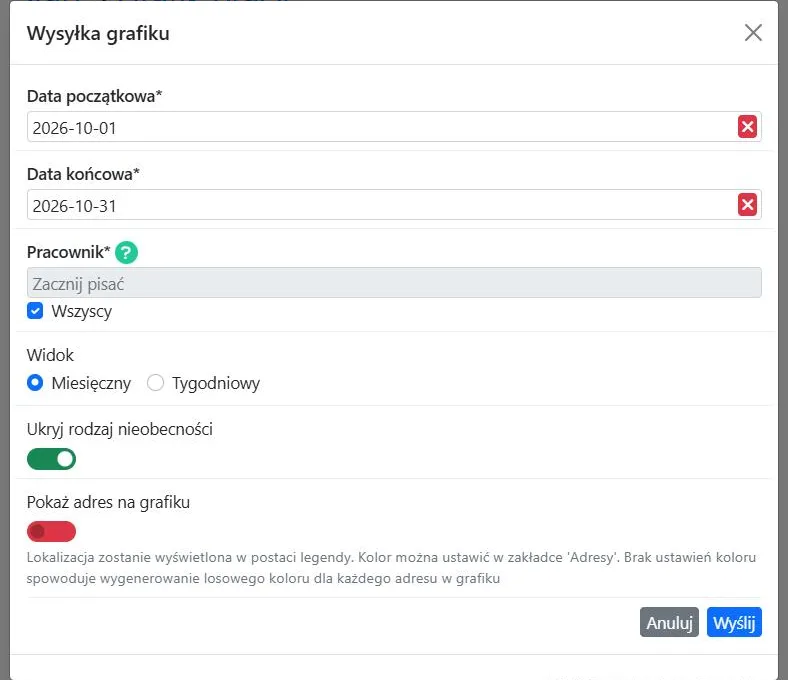
Task: Click the Pokaż adres na grafiku label
Action: click(x=108, y=502)
